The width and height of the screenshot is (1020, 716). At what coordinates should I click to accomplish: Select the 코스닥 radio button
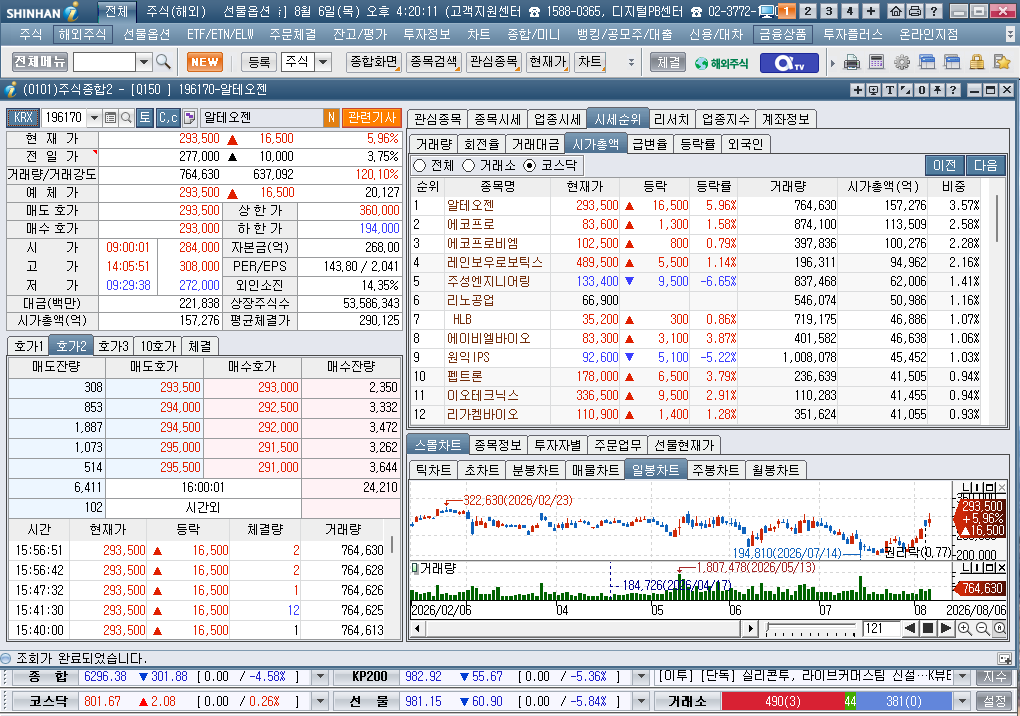pos(530,166)
